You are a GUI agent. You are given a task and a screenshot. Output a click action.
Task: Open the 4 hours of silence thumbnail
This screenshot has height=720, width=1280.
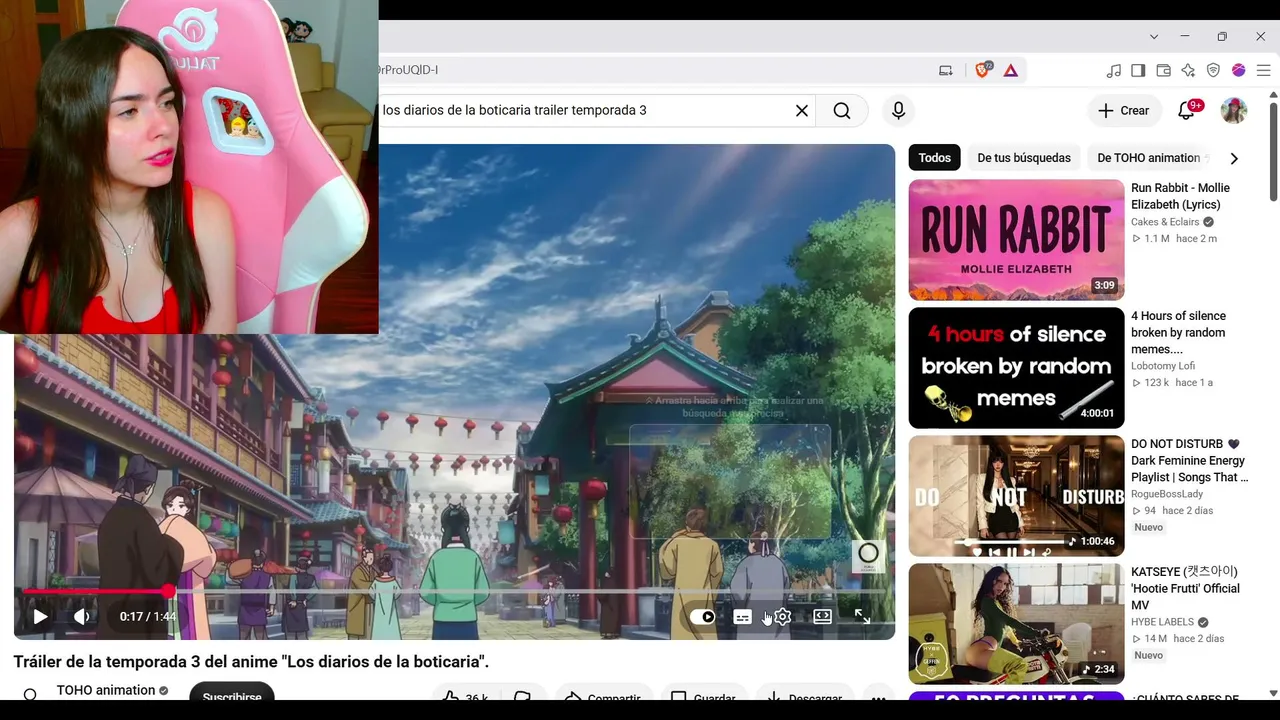tap(1016, 368)
